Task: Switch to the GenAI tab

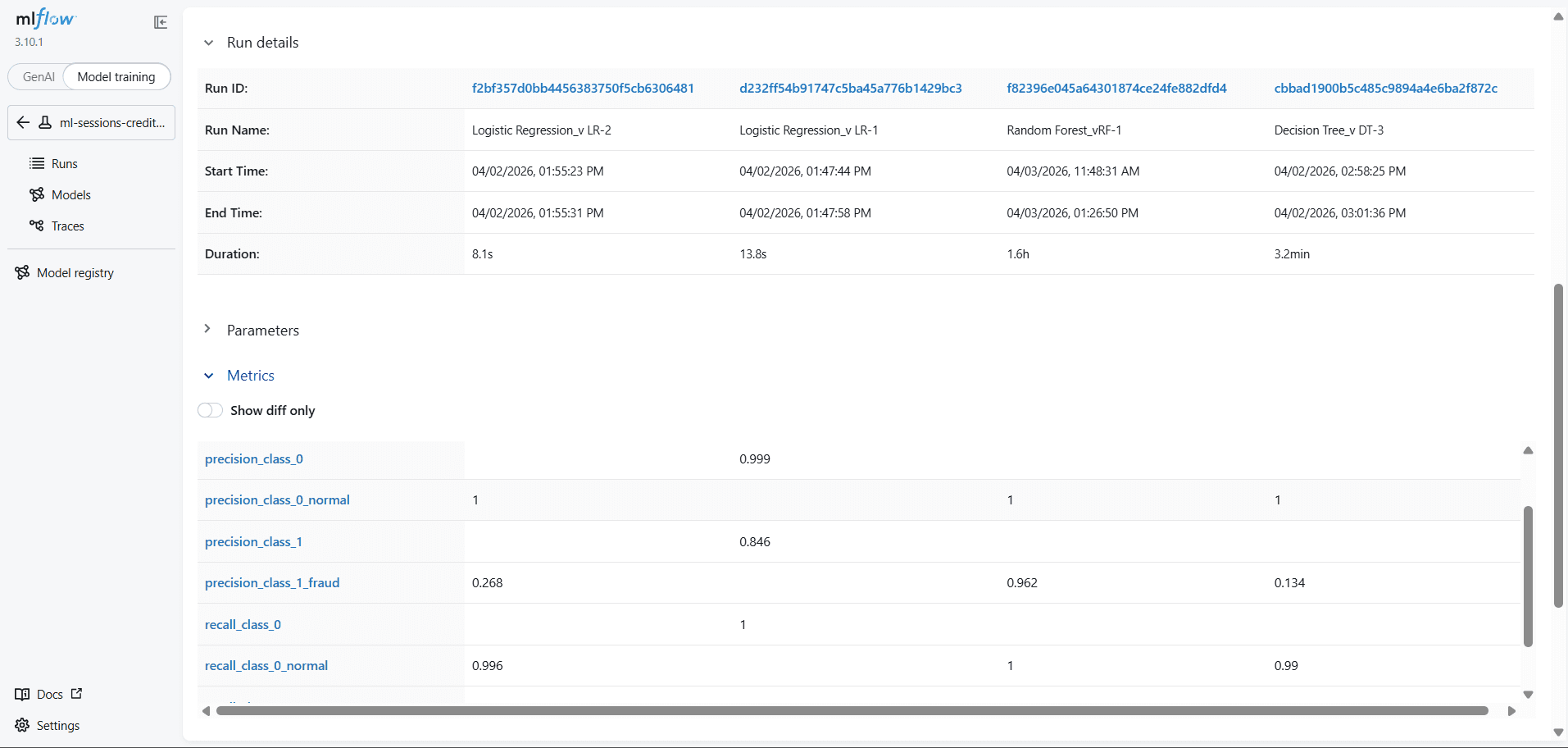Action: click(x=38, y=76)
